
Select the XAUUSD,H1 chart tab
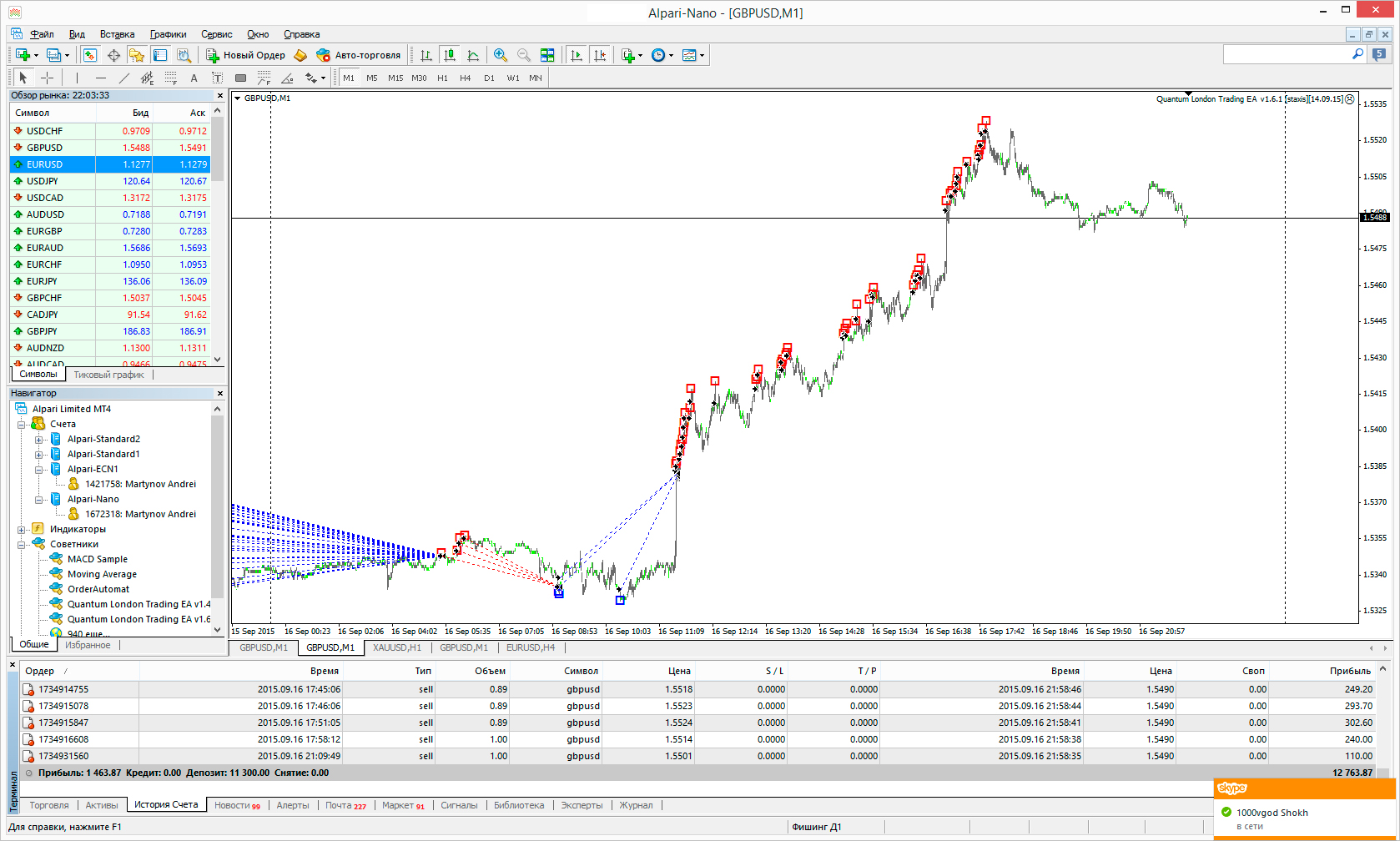coord(397,647)
